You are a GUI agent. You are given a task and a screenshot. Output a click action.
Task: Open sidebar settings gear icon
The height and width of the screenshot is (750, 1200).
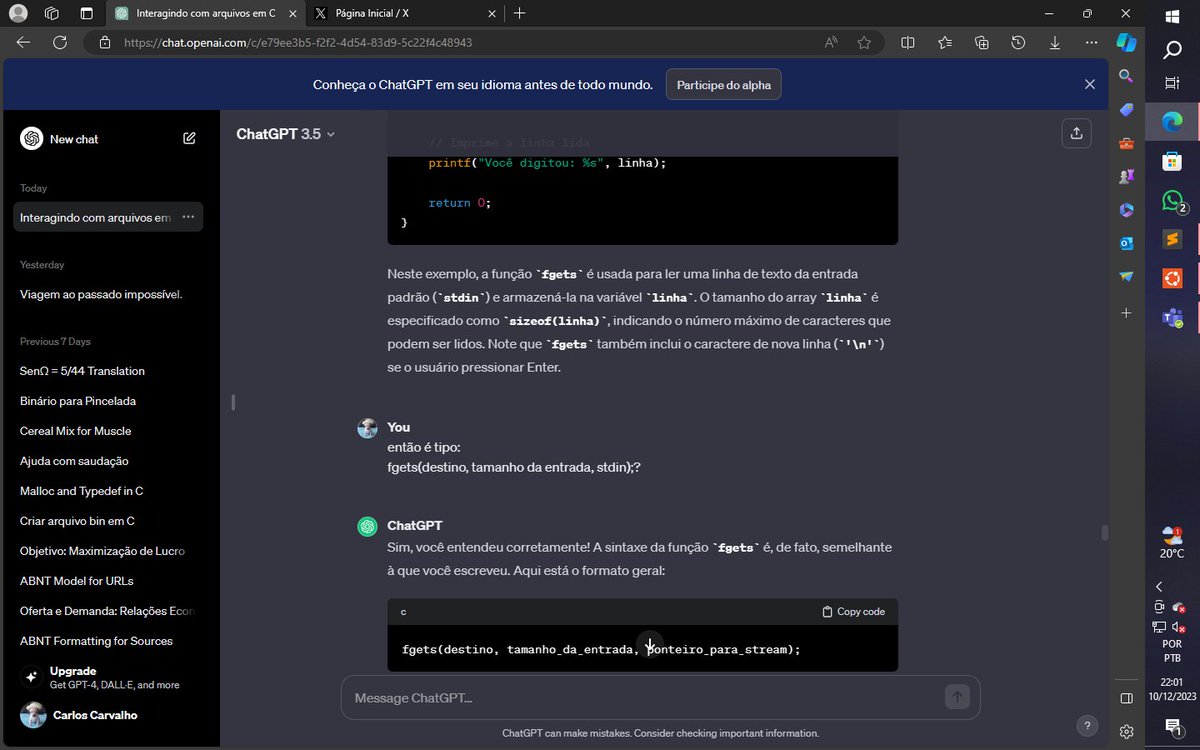[1126, 731]
